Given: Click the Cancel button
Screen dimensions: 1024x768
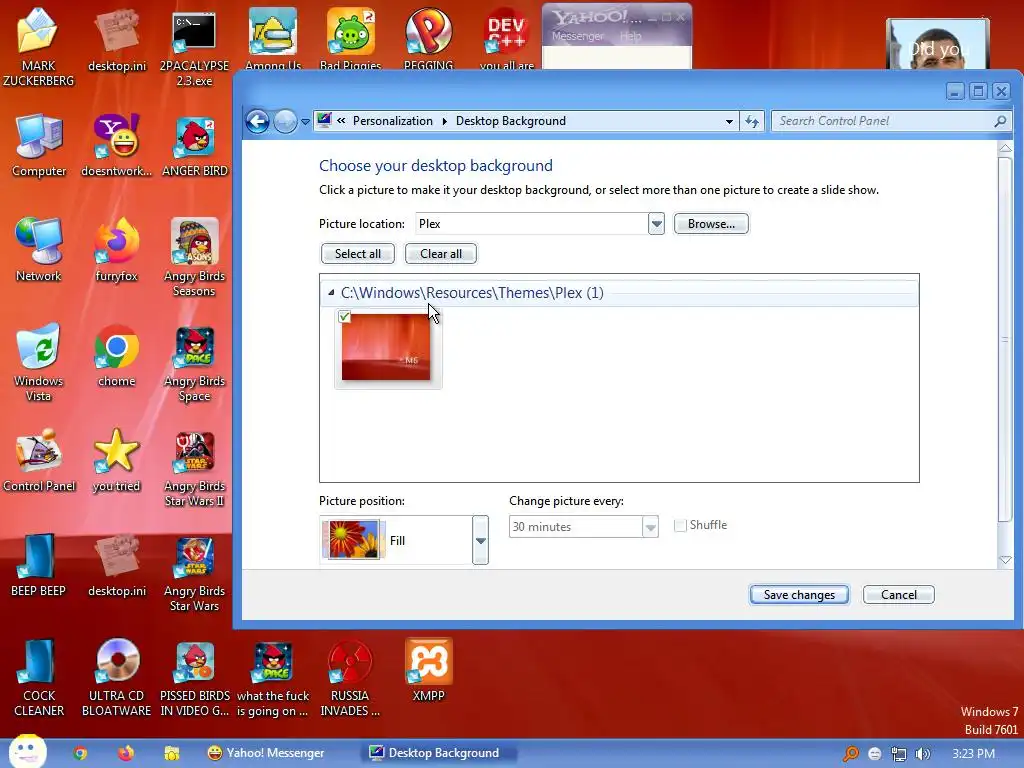Looking at the screenshot, I should (899, 595).
